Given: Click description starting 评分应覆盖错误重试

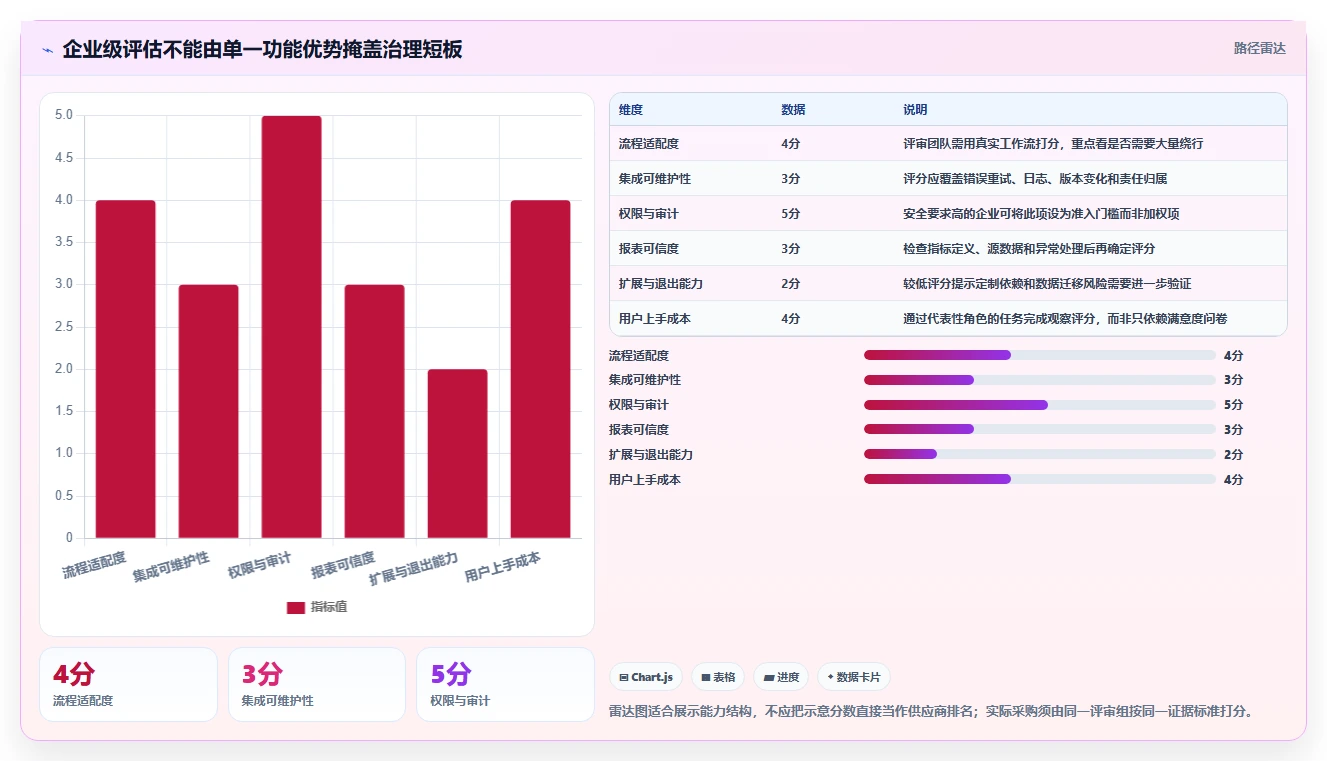Looking at the screenshot, I should [x=1035, y=179].
